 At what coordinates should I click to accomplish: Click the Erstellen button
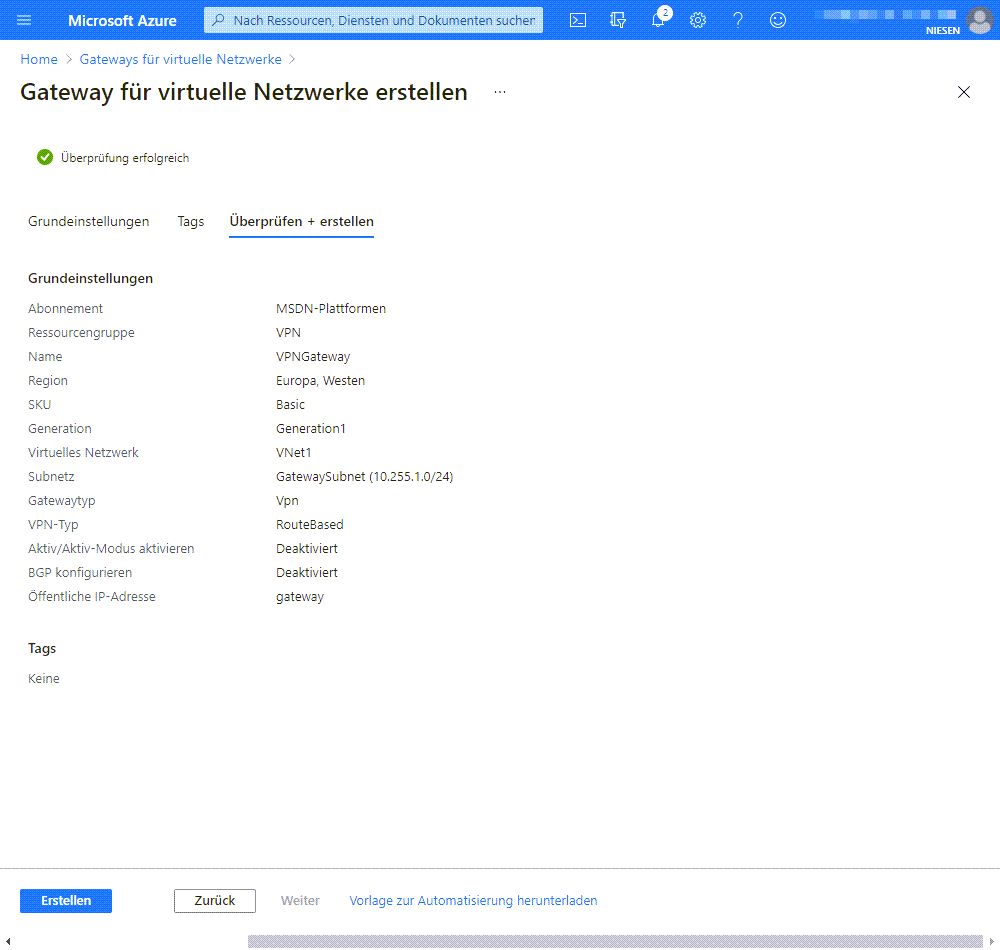[66, 900]
